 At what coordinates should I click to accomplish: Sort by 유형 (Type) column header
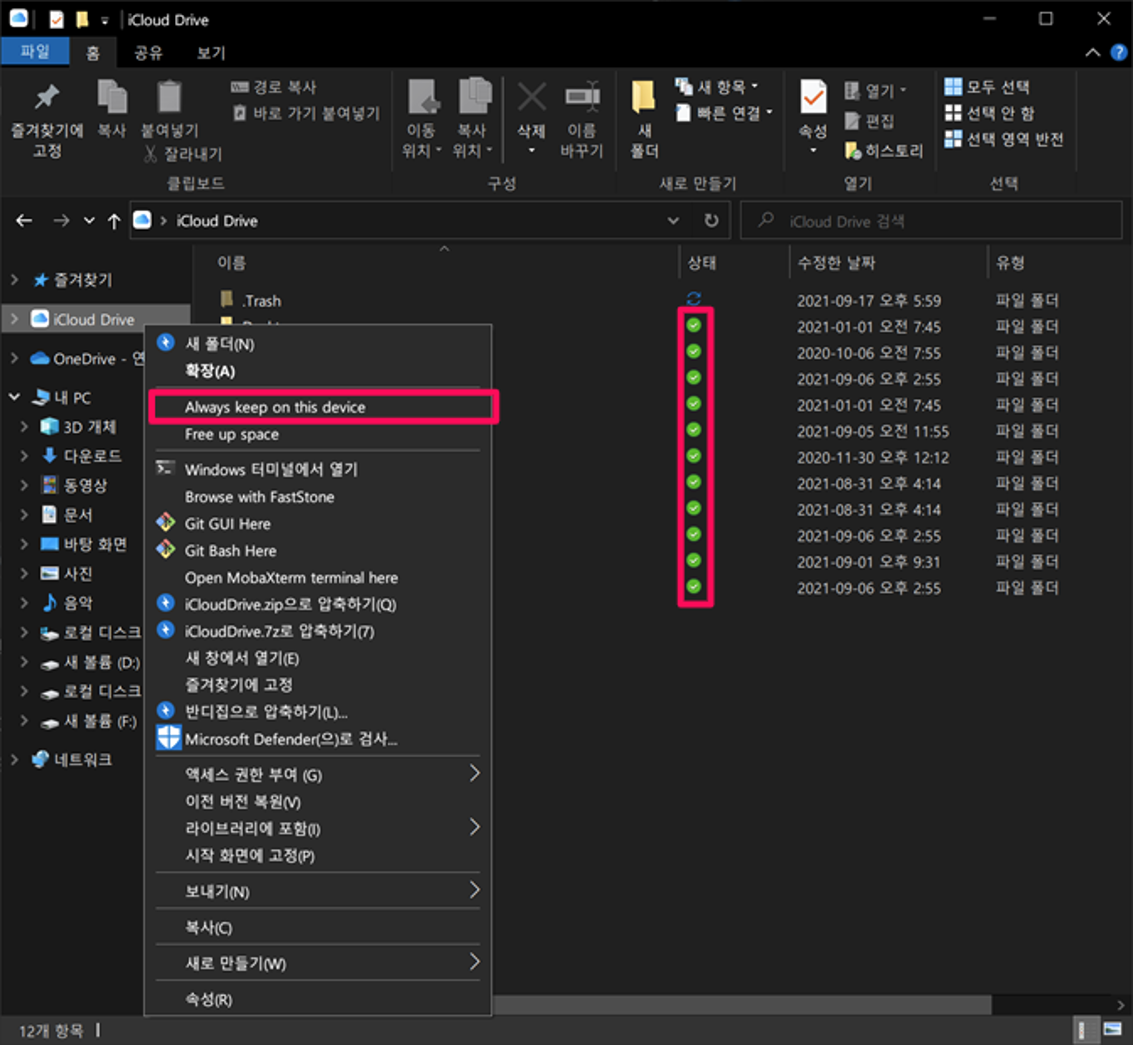point(1010,263)
